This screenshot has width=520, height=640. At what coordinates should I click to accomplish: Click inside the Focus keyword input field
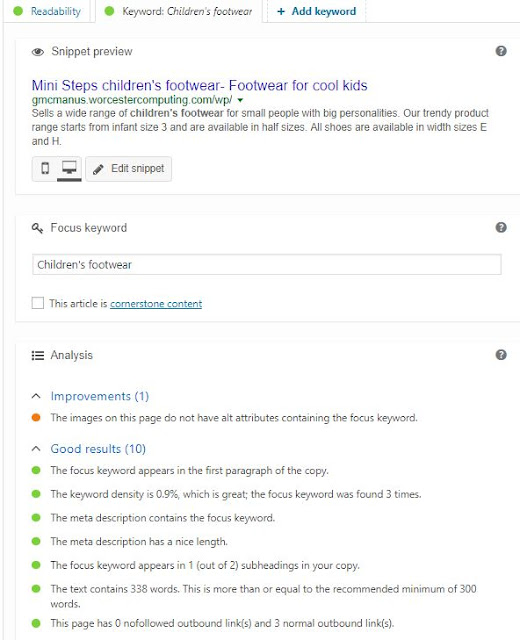[x=267, y=264]
